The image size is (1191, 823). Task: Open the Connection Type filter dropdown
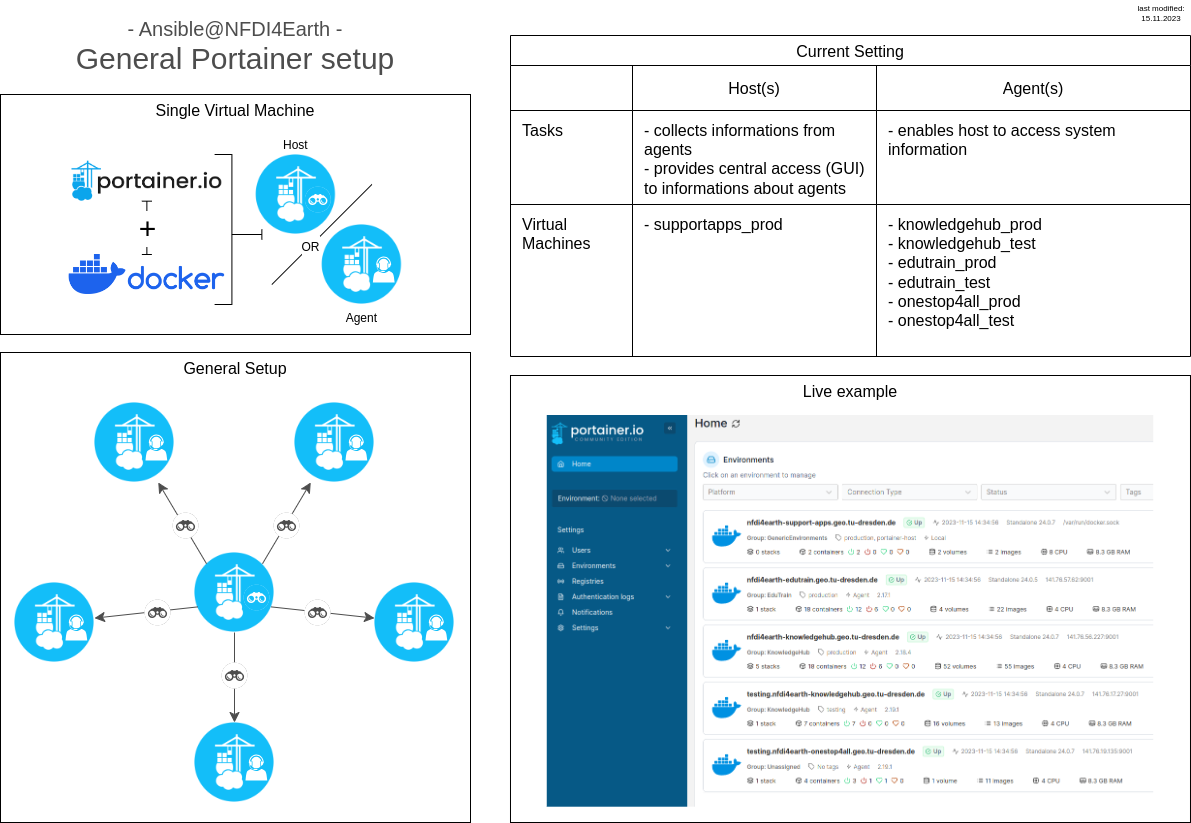[908, 492]
